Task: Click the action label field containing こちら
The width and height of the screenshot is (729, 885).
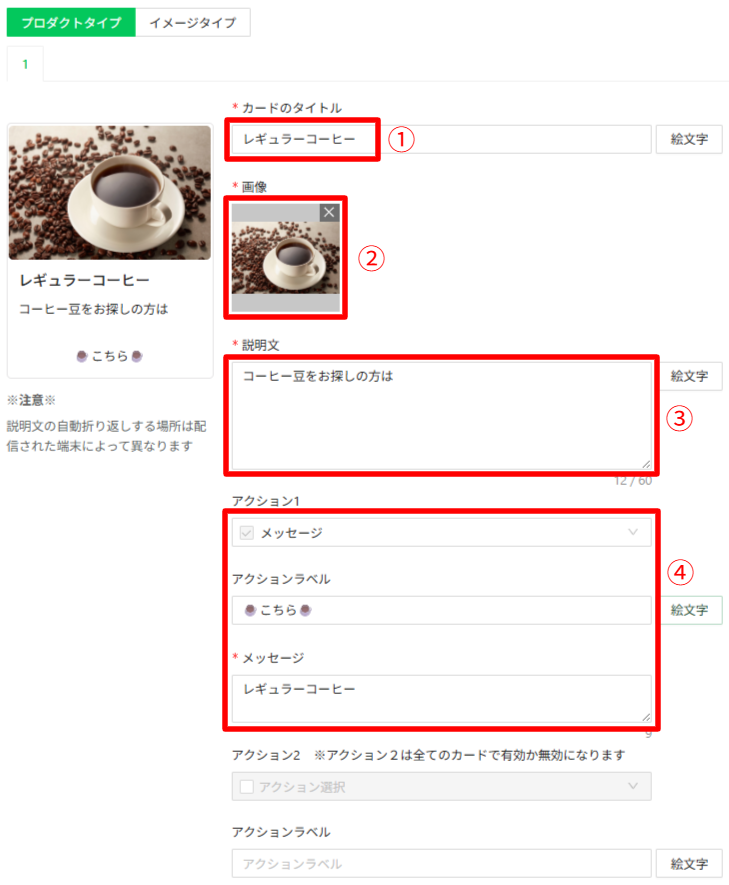Action: (x=441, y=610)
